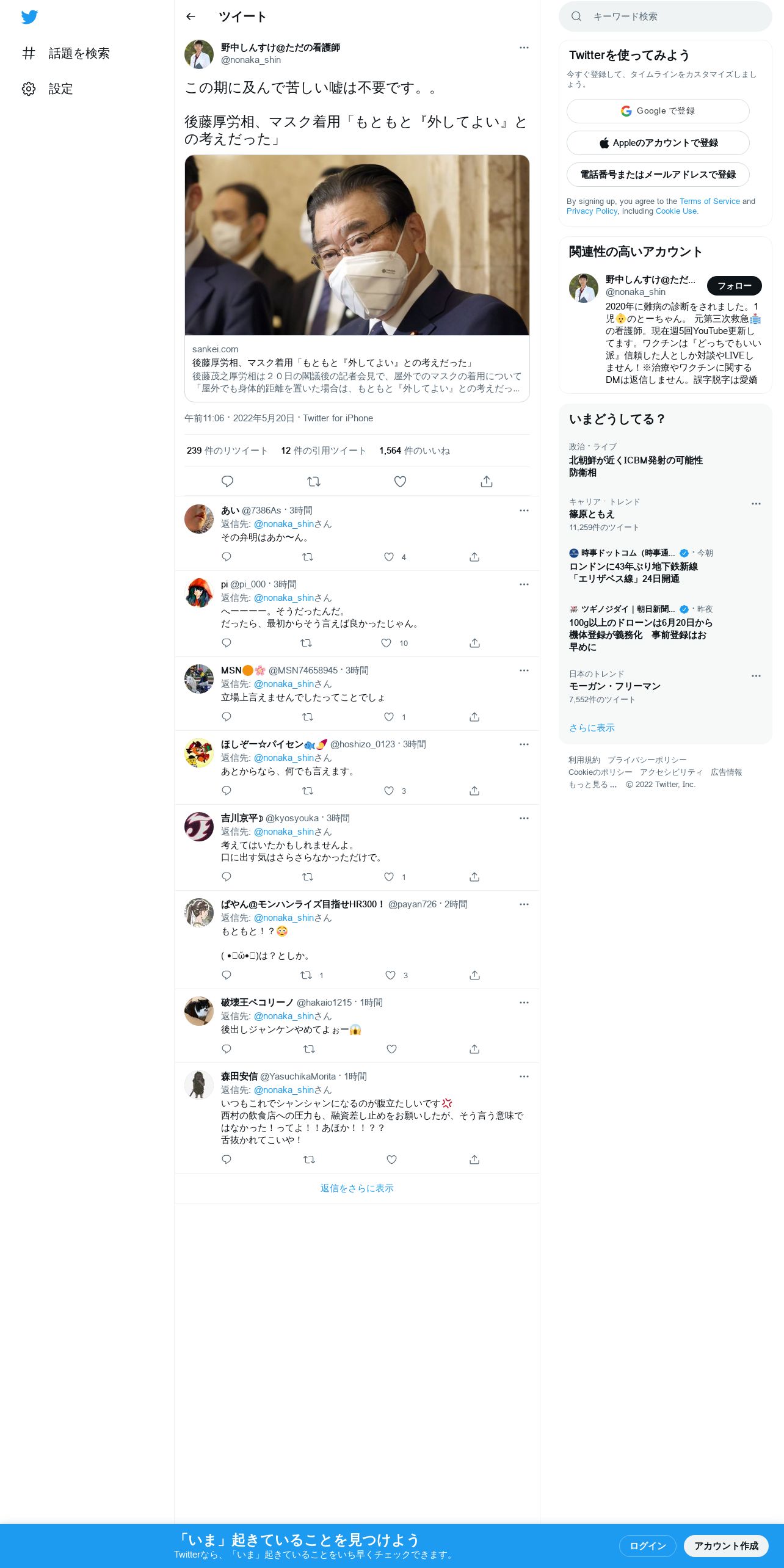The image size is (784, 1568).
Task: Share the reply from 森田安信
Action: pos(474,1160)
